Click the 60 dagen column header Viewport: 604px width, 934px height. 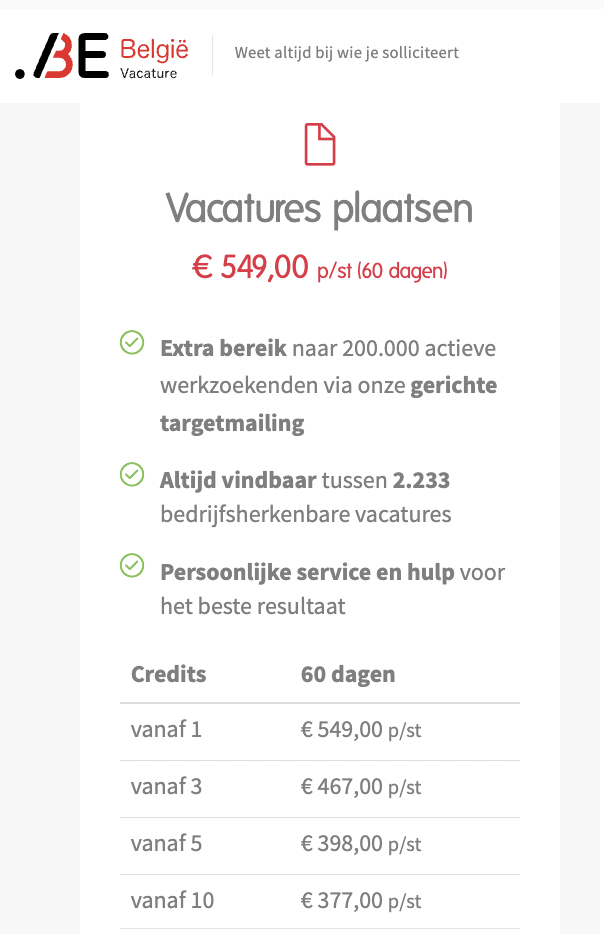pyautogui.click(x=348, y=675)
